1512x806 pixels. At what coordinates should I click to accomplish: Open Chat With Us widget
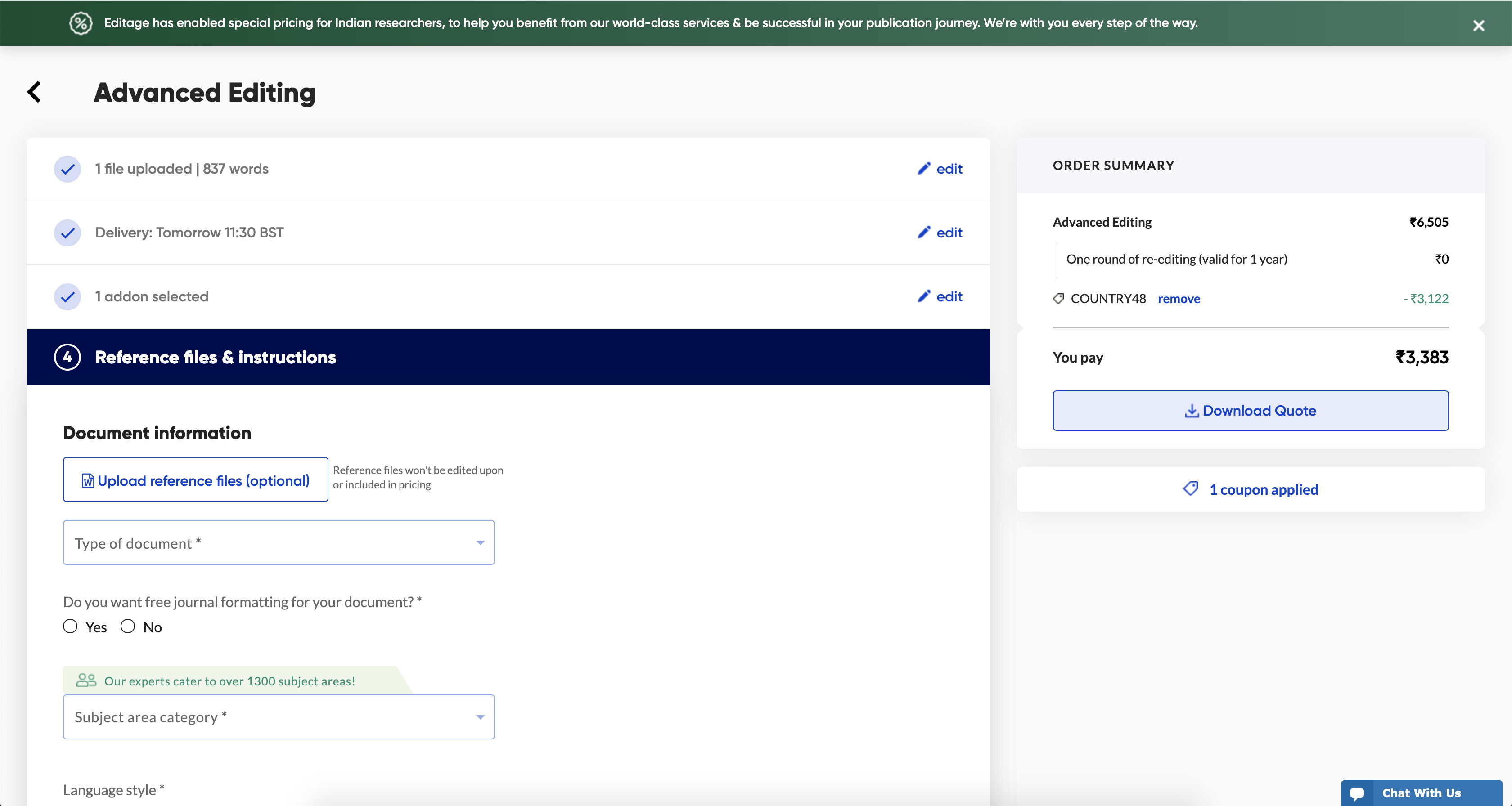[1421, 793]
